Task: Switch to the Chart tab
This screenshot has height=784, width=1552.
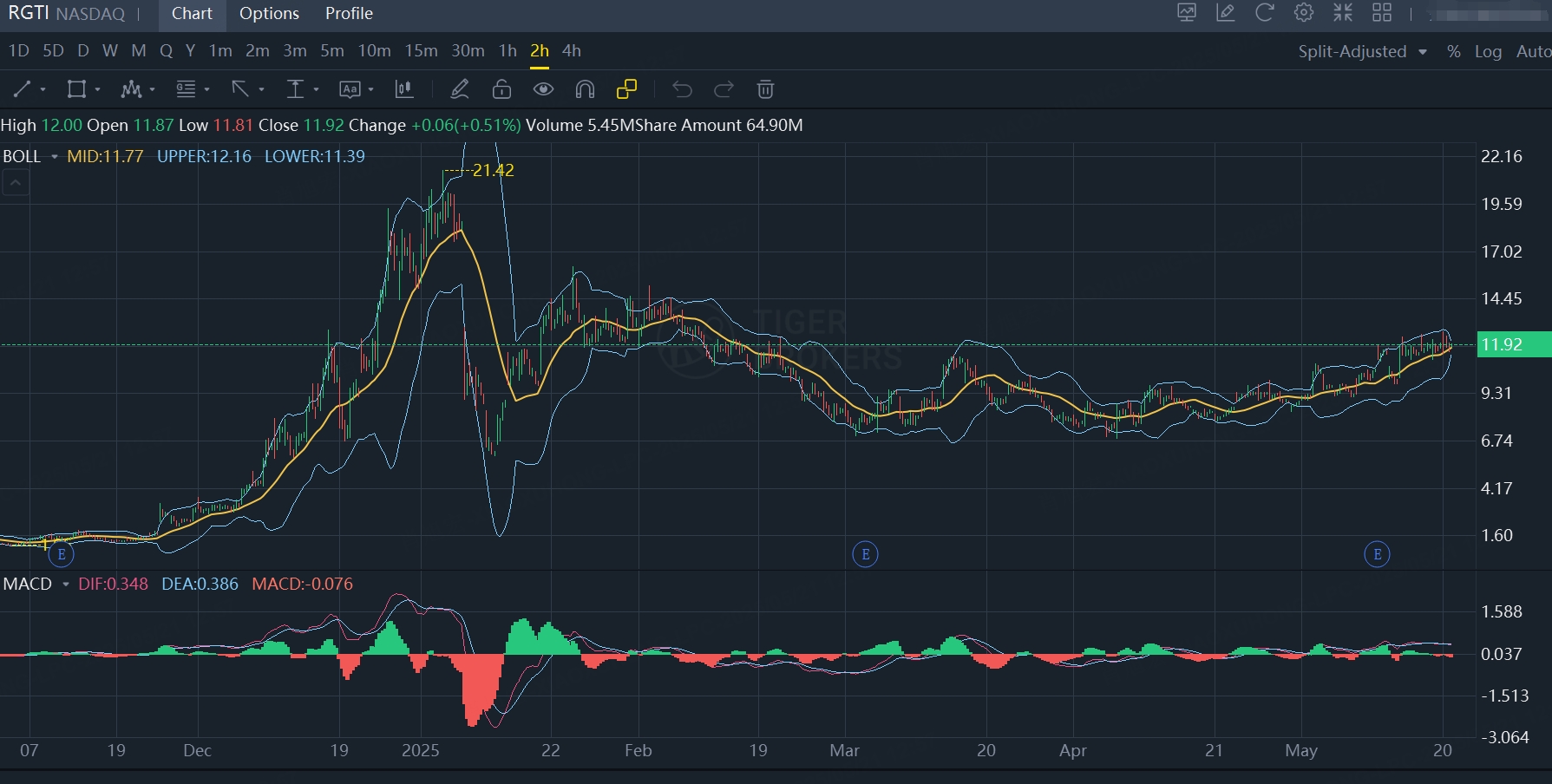Action: [192, 14]
